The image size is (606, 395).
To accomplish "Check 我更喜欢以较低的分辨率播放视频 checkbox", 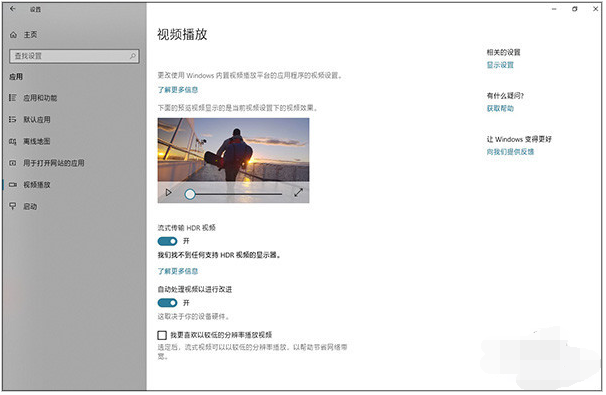I will tap(162, 335).
